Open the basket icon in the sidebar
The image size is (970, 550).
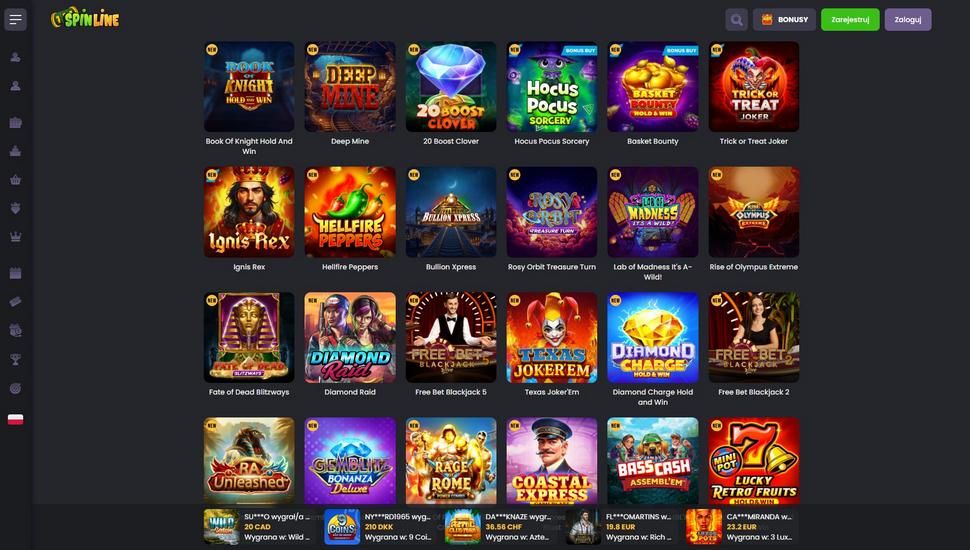click(x=15, y=179)
